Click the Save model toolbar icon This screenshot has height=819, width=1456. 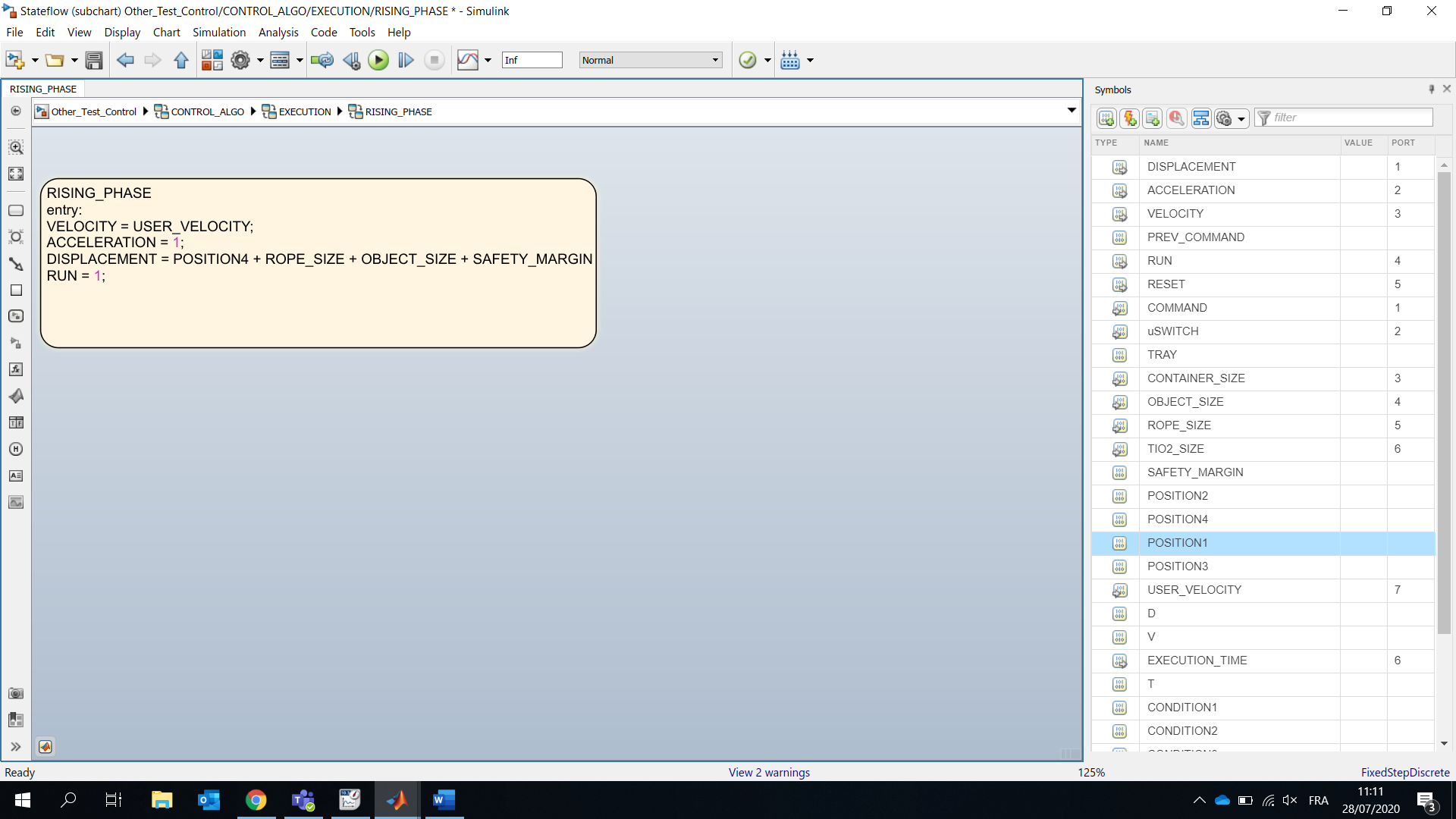pos(94,60)
